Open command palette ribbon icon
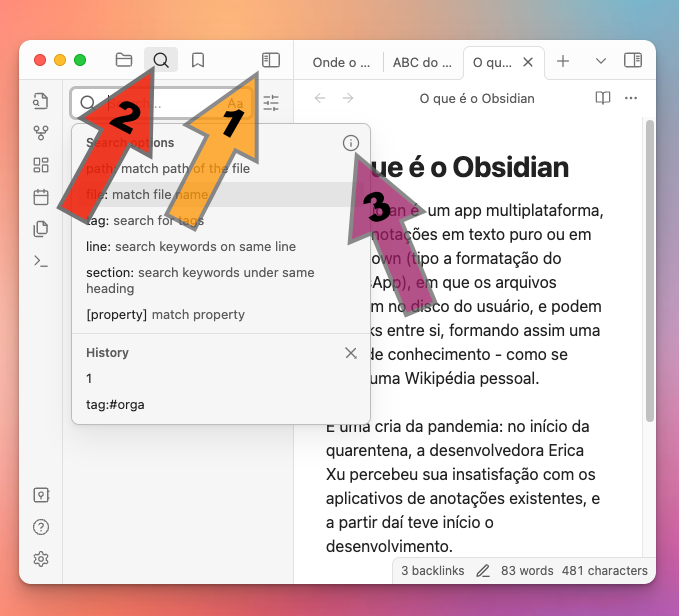Image resolution: width=679 pixels, height=616 pixels. click(41, 261)
